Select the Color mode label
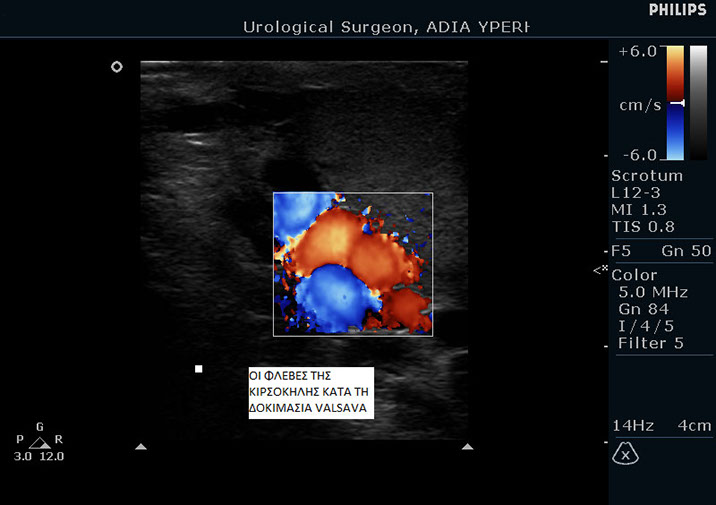716x505 pixels. (634, 275)
